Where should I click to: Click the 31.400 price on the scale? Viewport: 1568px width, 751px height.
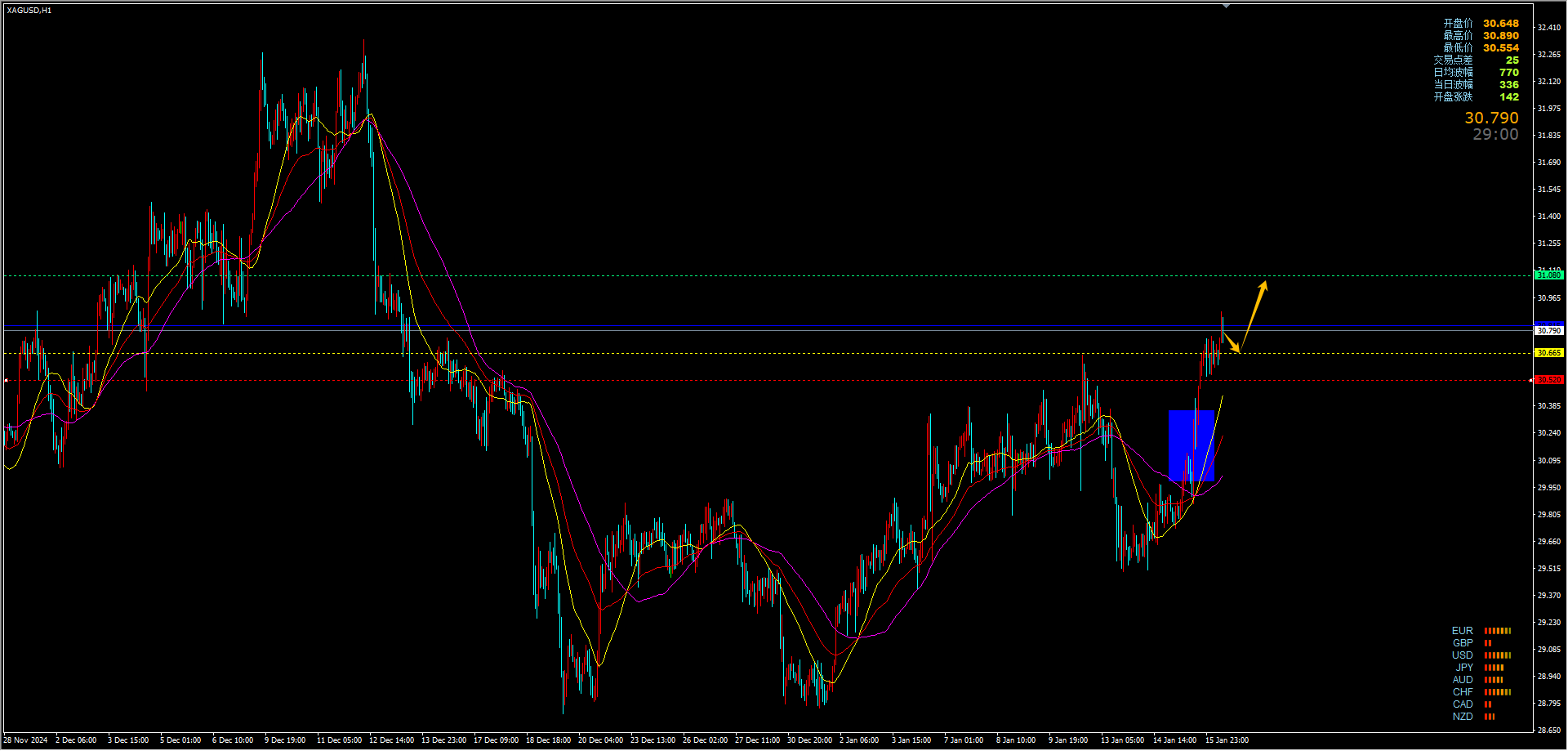coord(1549,217)
